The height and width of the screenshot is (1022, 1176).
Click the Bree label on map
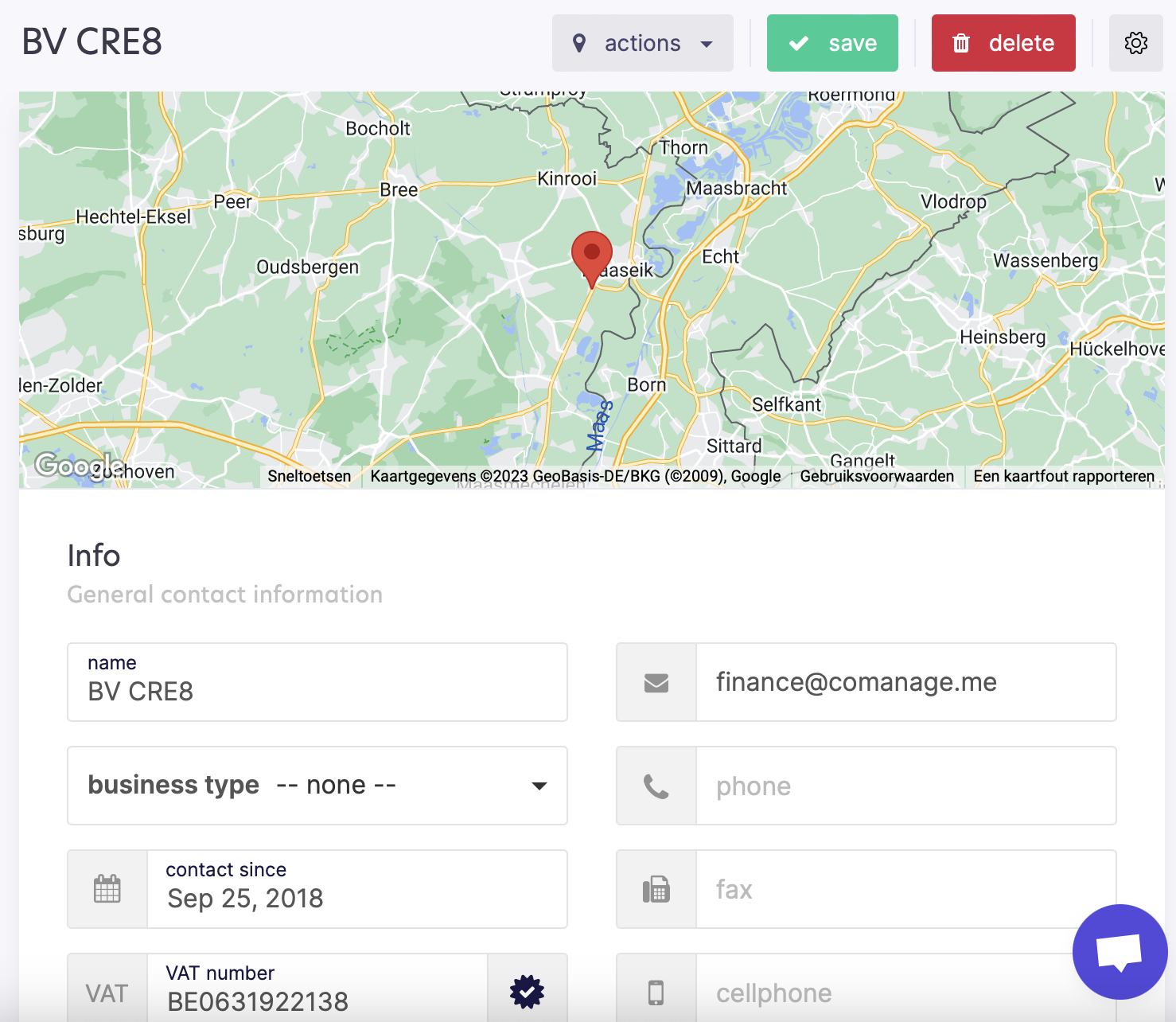[x=399, y=189]
